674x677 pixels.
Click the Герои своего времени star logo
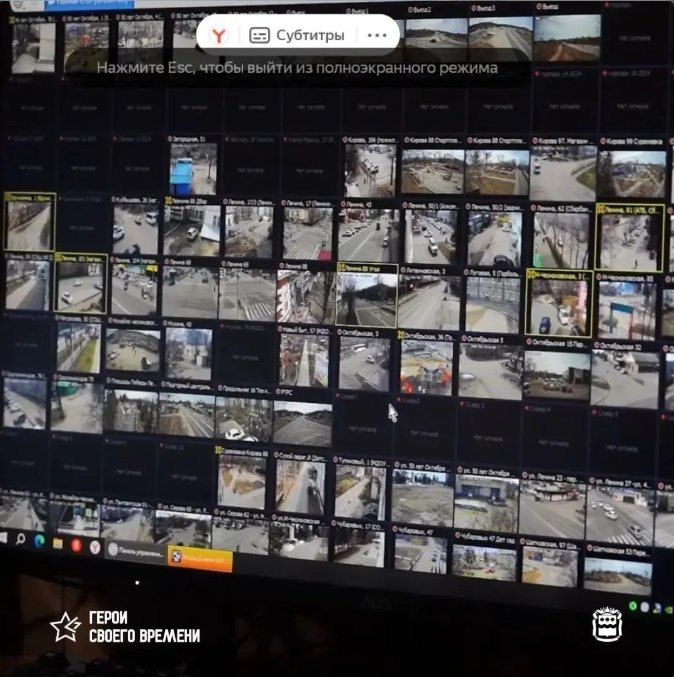[66, 627]
